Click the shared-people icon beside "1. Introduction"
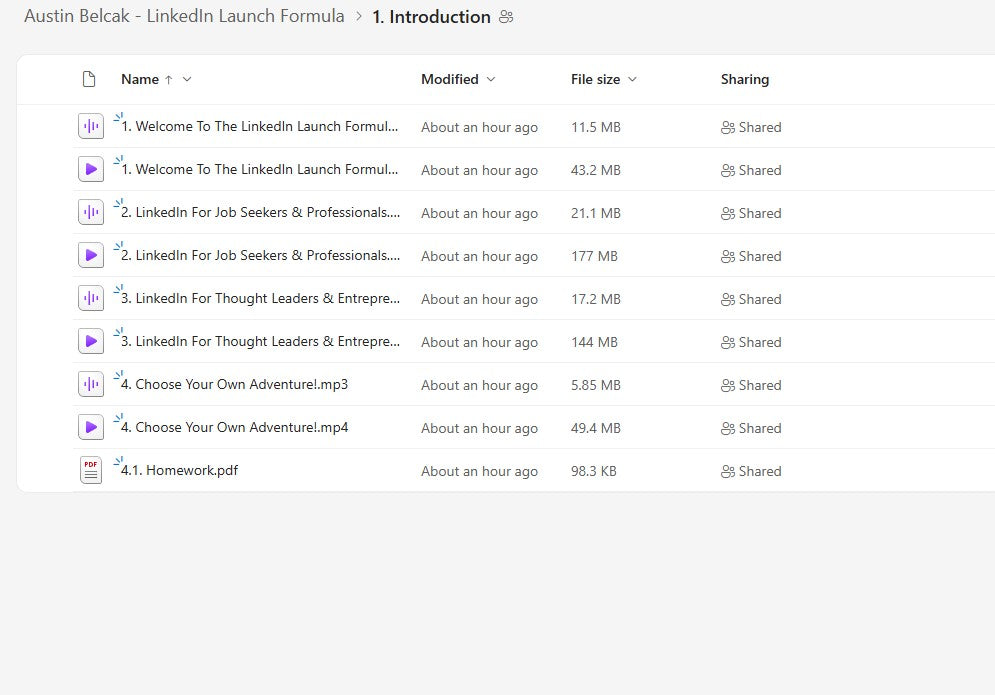Screen dimensions: 995x695 click(505, 16)
